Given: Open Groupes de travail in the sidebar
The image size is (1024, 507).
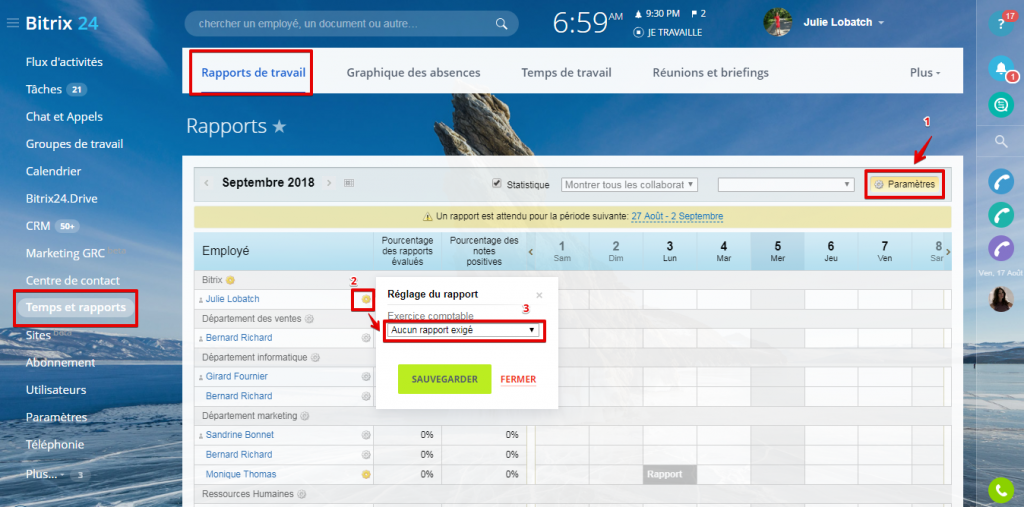Looking at the screenshot, I should coord(74,144).
